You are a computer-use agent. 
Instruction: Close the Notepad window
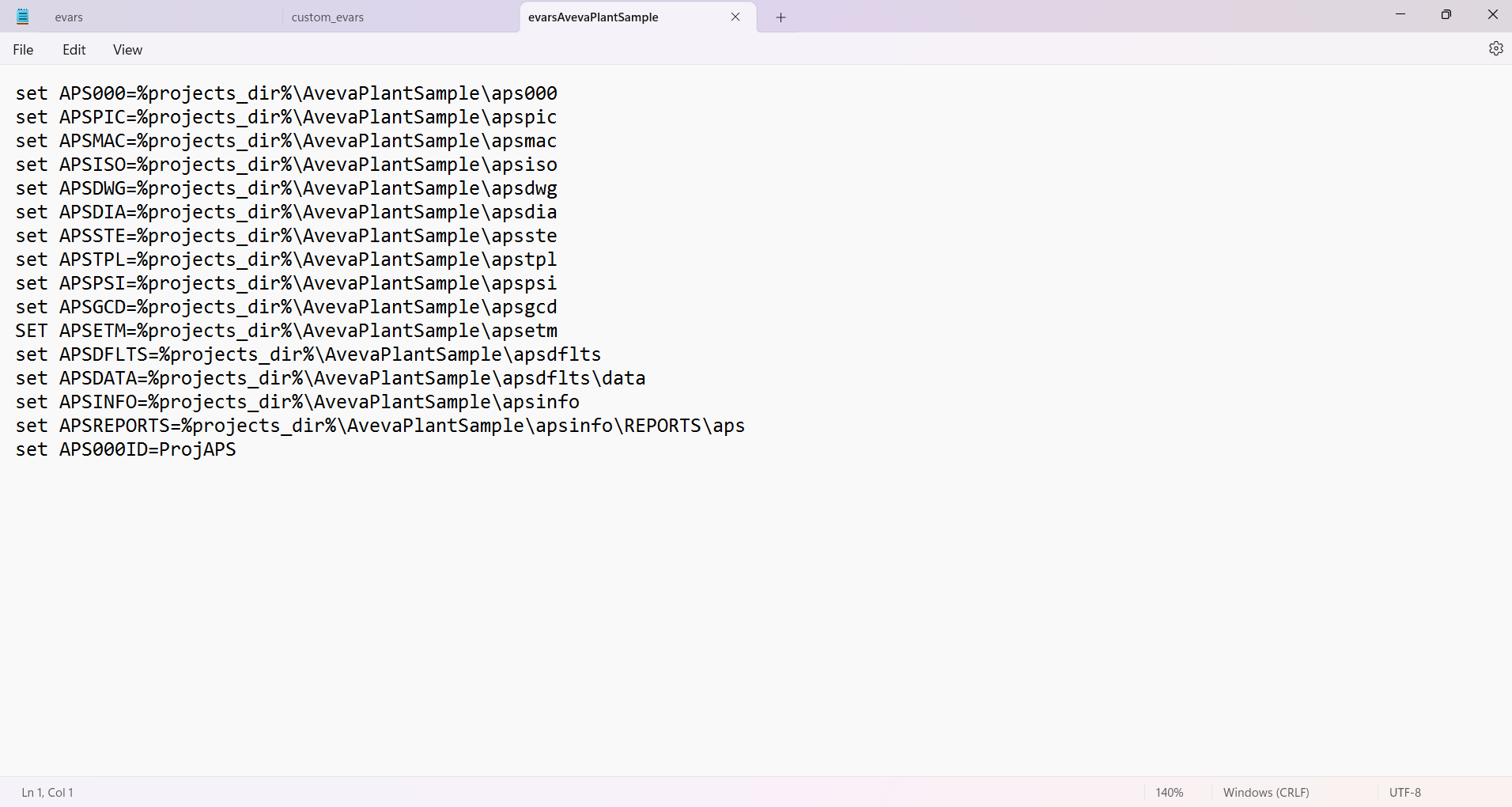(x=1492, y=15)
